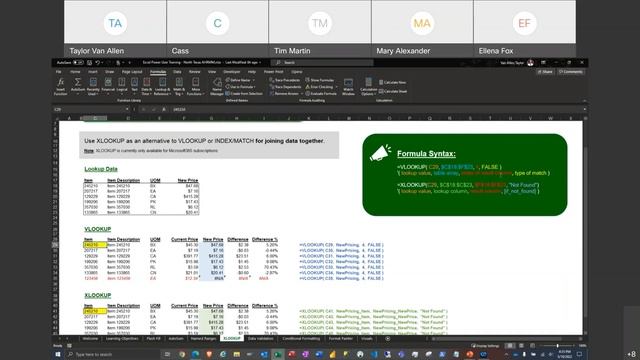Click the Evaluate Formula command
Viewport: 640px width, 360px height.
(321, 93)
